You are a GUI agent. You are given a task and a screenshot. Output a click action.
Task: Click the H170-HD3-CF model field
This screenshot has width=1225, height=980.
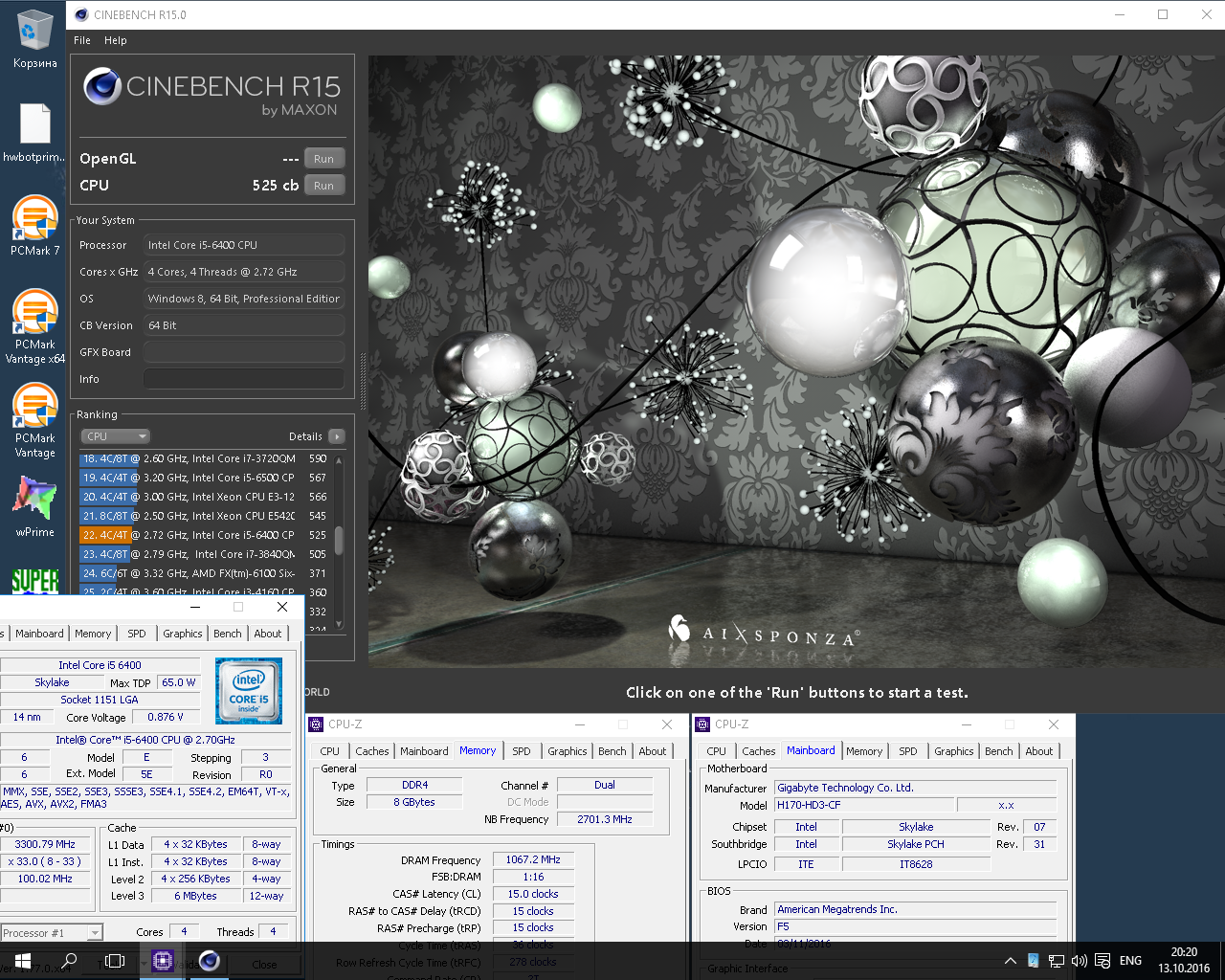(x=863, y=805)
